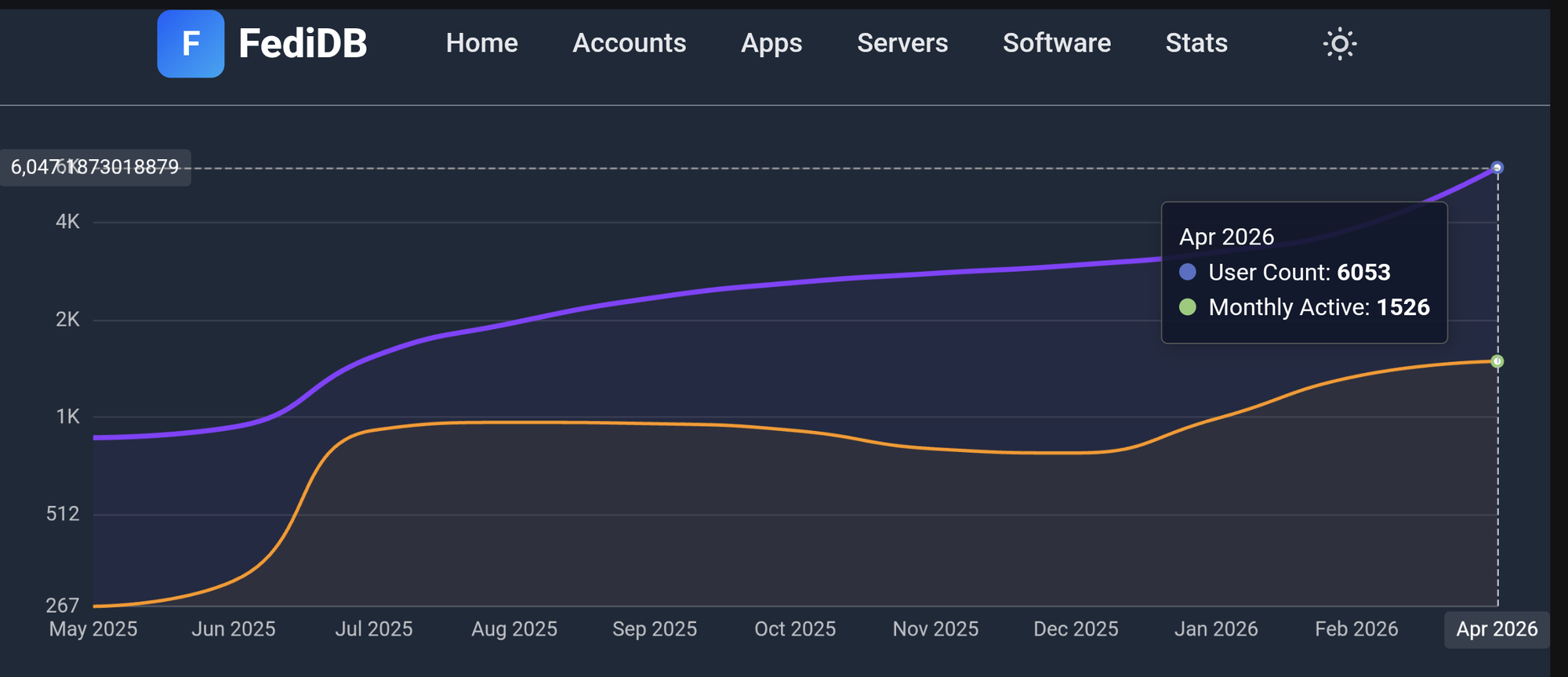
Task: Click the blue FediDB "F" logo icon
Action: click(x=191, y=44)
